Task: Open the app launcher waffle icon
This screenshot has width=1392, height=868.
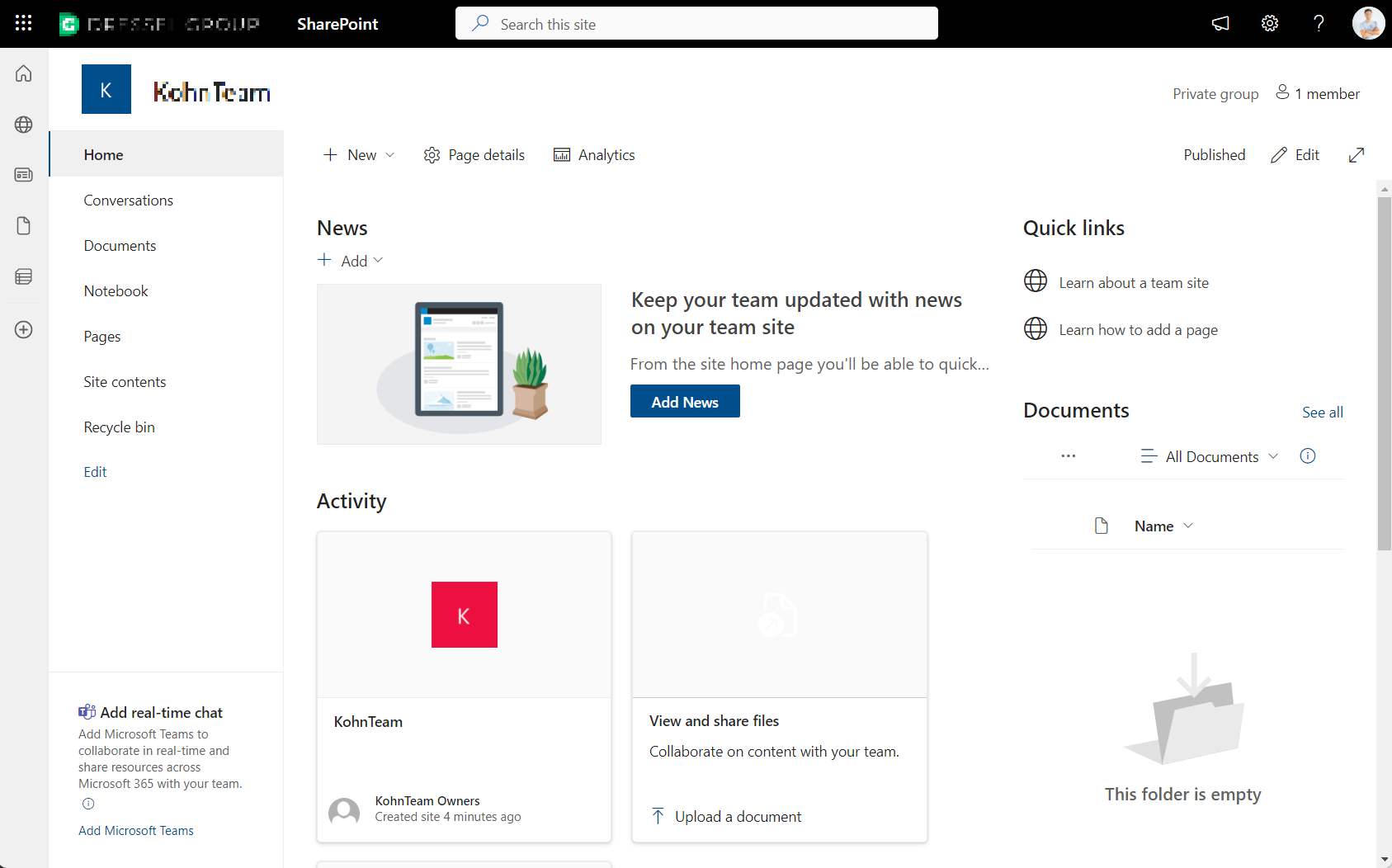Action: click(x=22, y=22)
